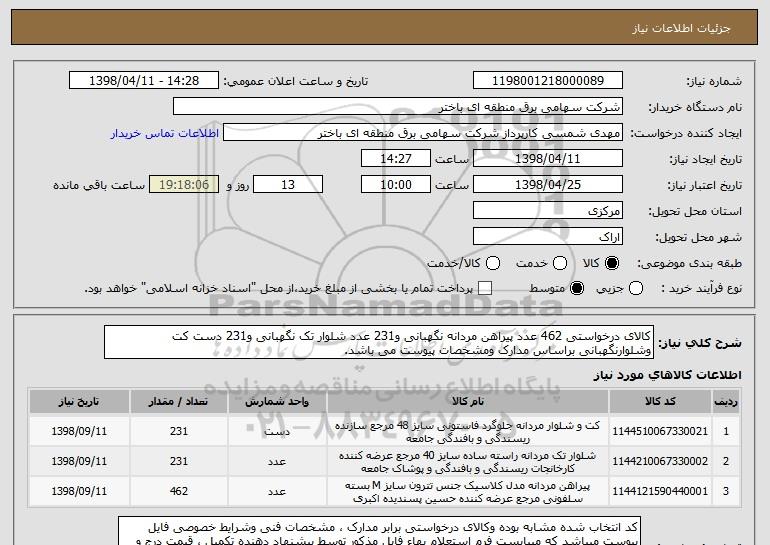Select the متوسط purchase type radio
The width and height of the screenshot is (770, 545).
tap(577, 288)
